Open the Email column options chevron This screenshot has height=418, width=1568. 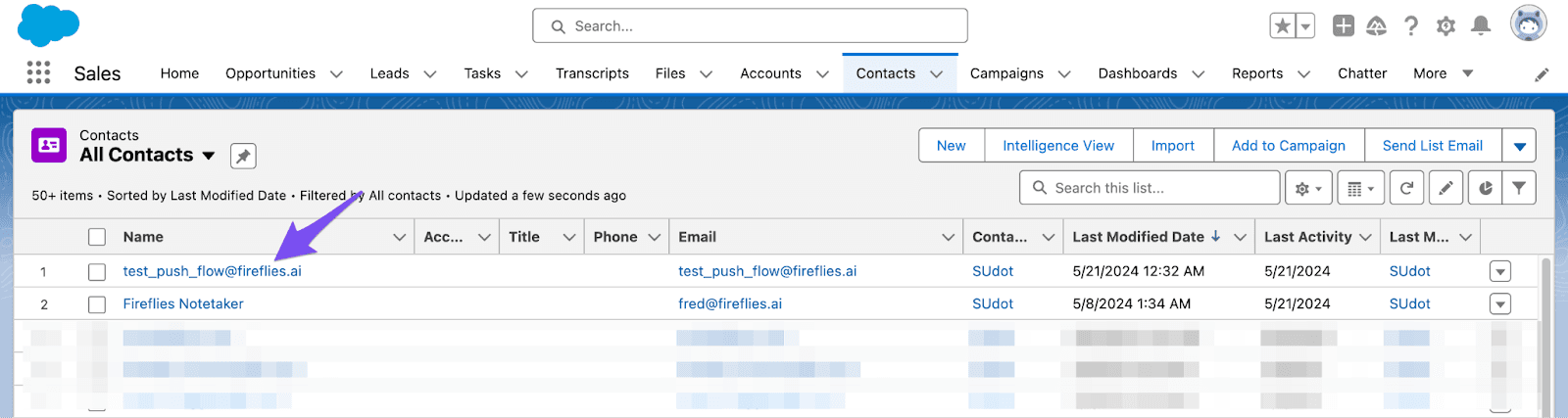[948, 237]
